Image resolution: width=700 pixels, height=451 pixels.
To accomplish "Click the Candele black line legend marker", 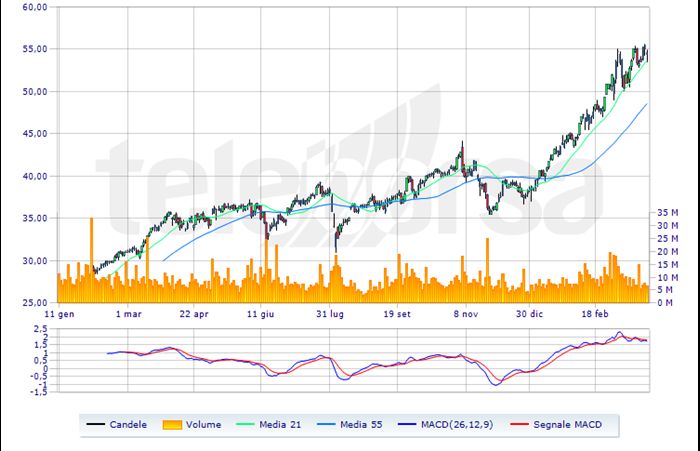I will pyautogui.click(x=97, y=424).
